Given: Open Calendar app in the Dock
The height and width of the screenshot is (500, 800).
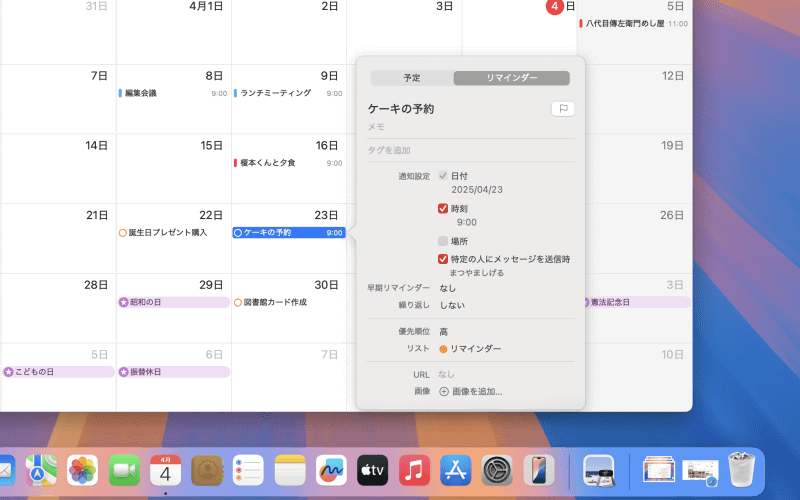Looking at the screenshot, I should (165, 470).
